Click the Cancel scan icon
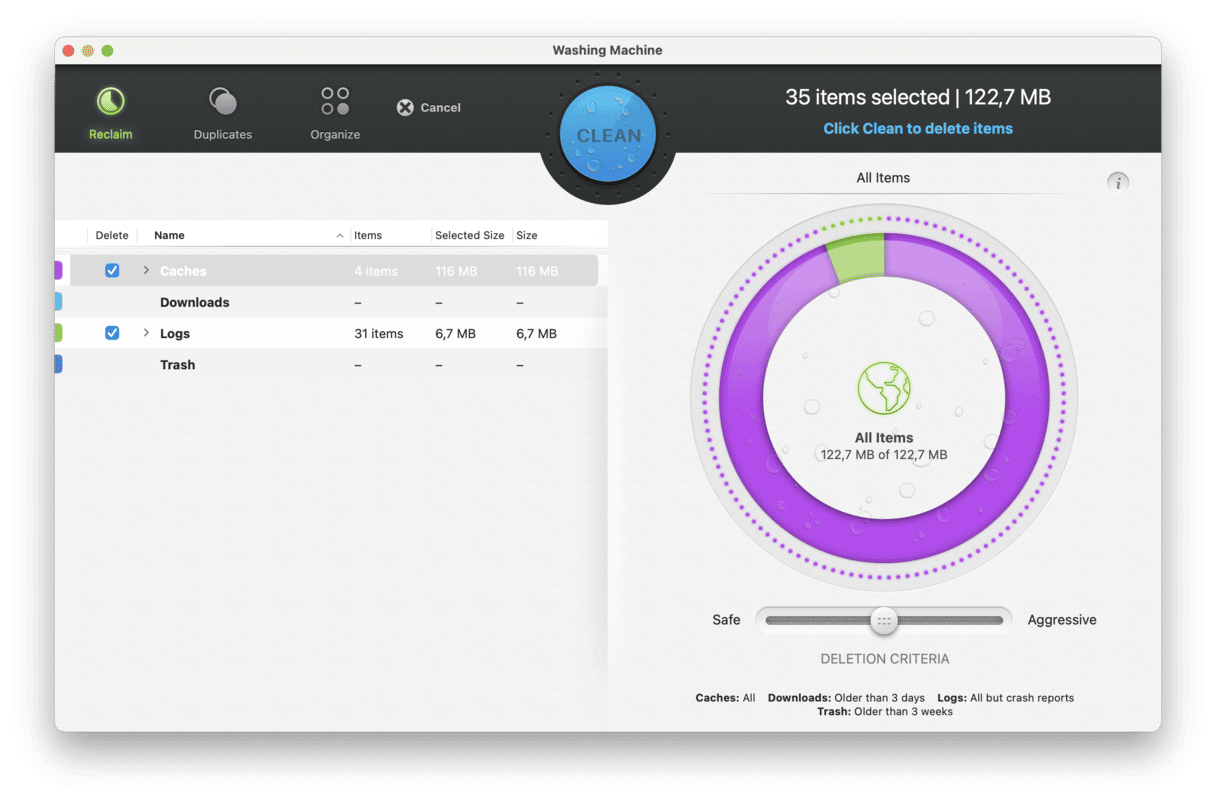Image resolution: width=1216 pixels, height=804 pixels. click(405, 107)
